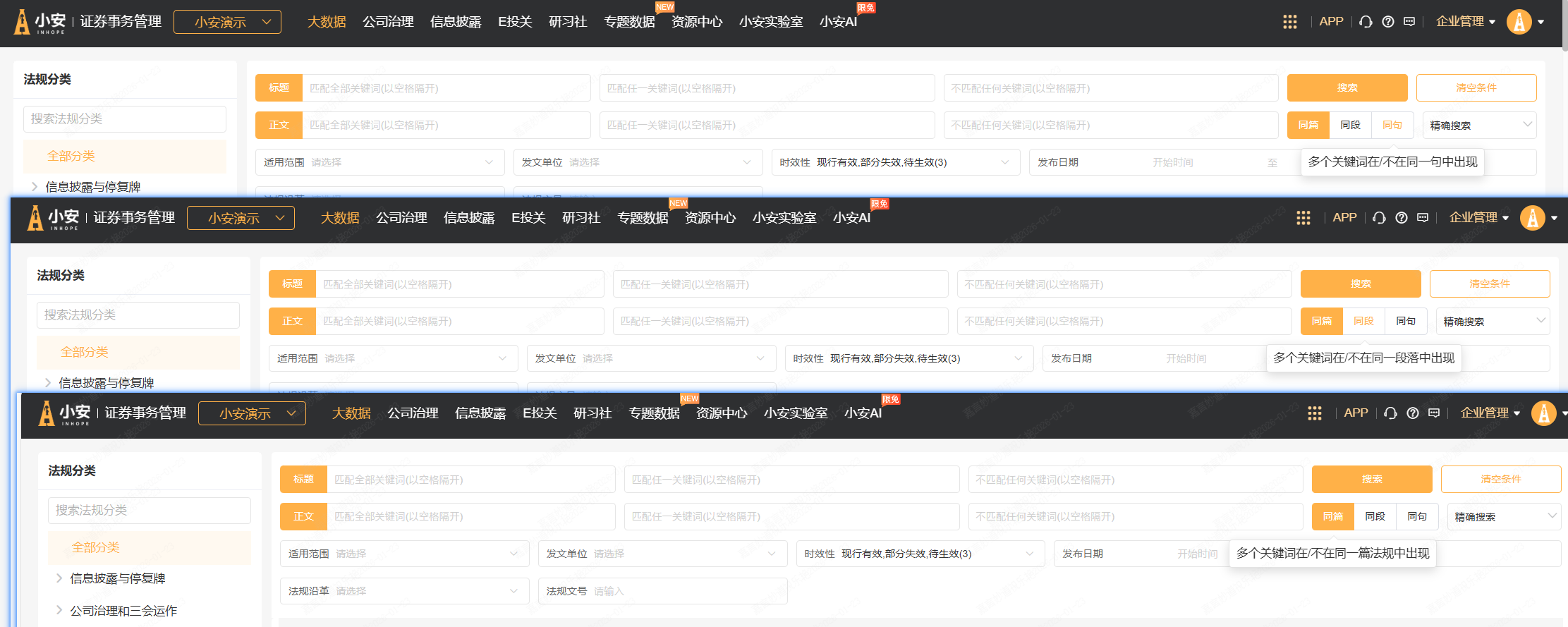The image size is (1568, 627).
Task: Open the message bubble icon in top screenshot
Action: 1409,22
